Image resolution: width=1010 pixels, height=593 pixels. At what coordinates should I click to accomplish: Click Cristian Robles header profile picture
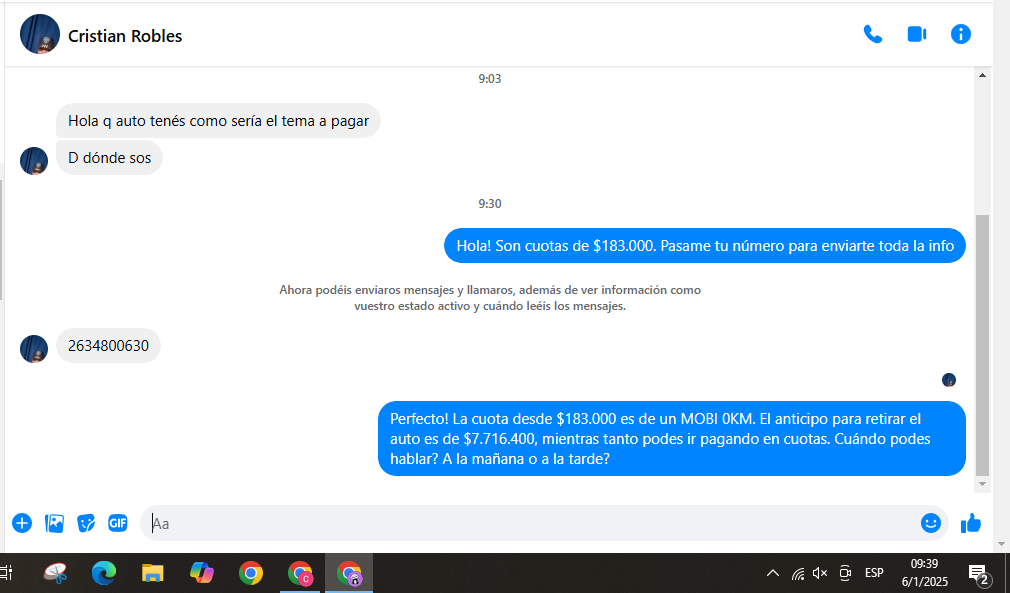(40, 35)
